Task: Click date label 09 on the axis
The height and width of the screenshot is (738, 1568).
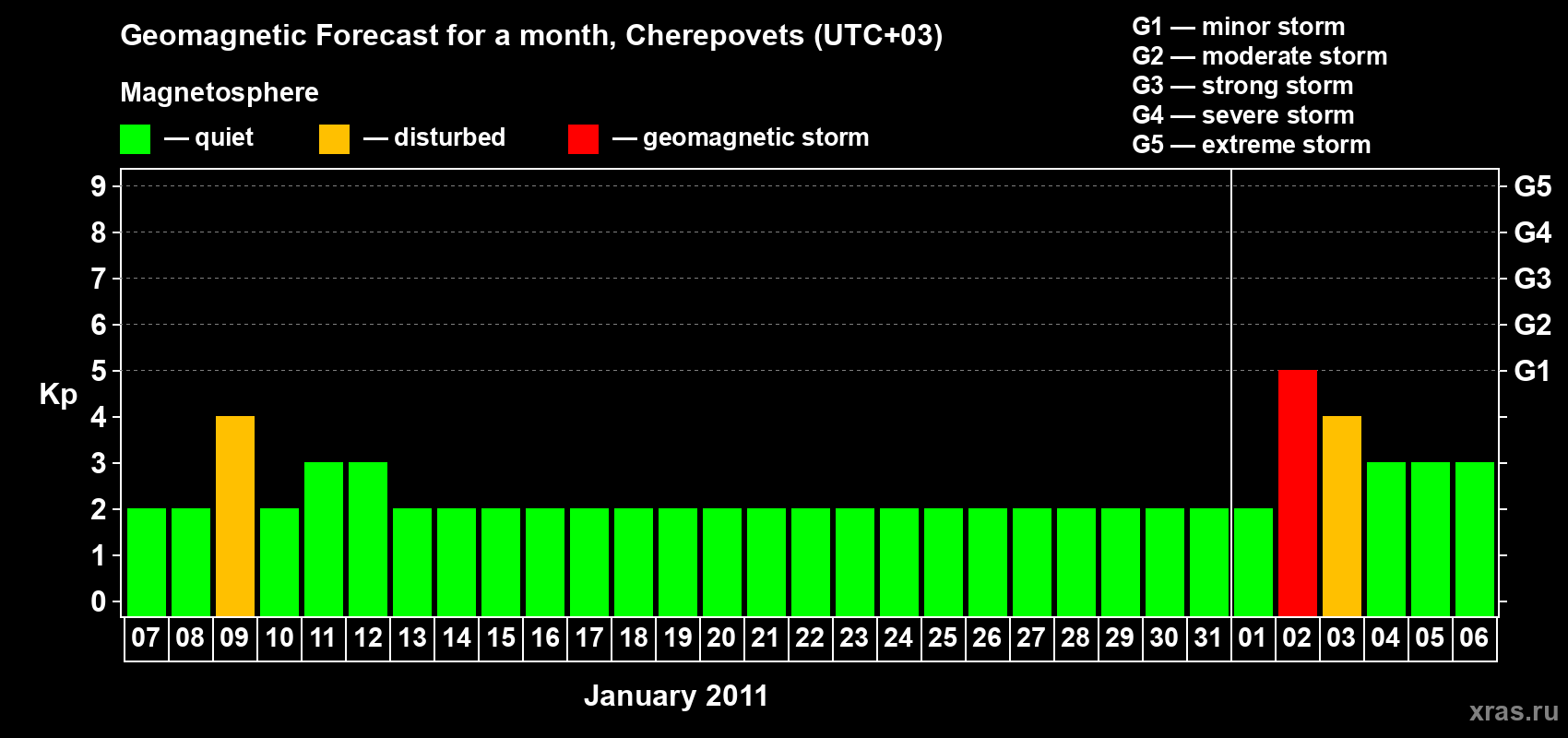Action: pos(234,637)
